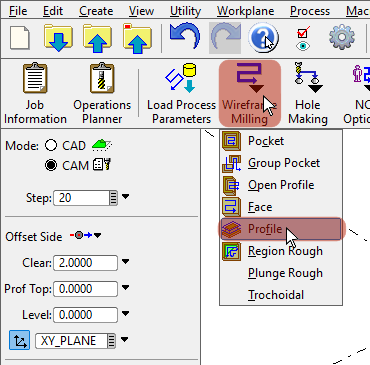Undo the last action with blue arrow
The width and height of the screenshot is (370, 365).
(x=185, y=37)
